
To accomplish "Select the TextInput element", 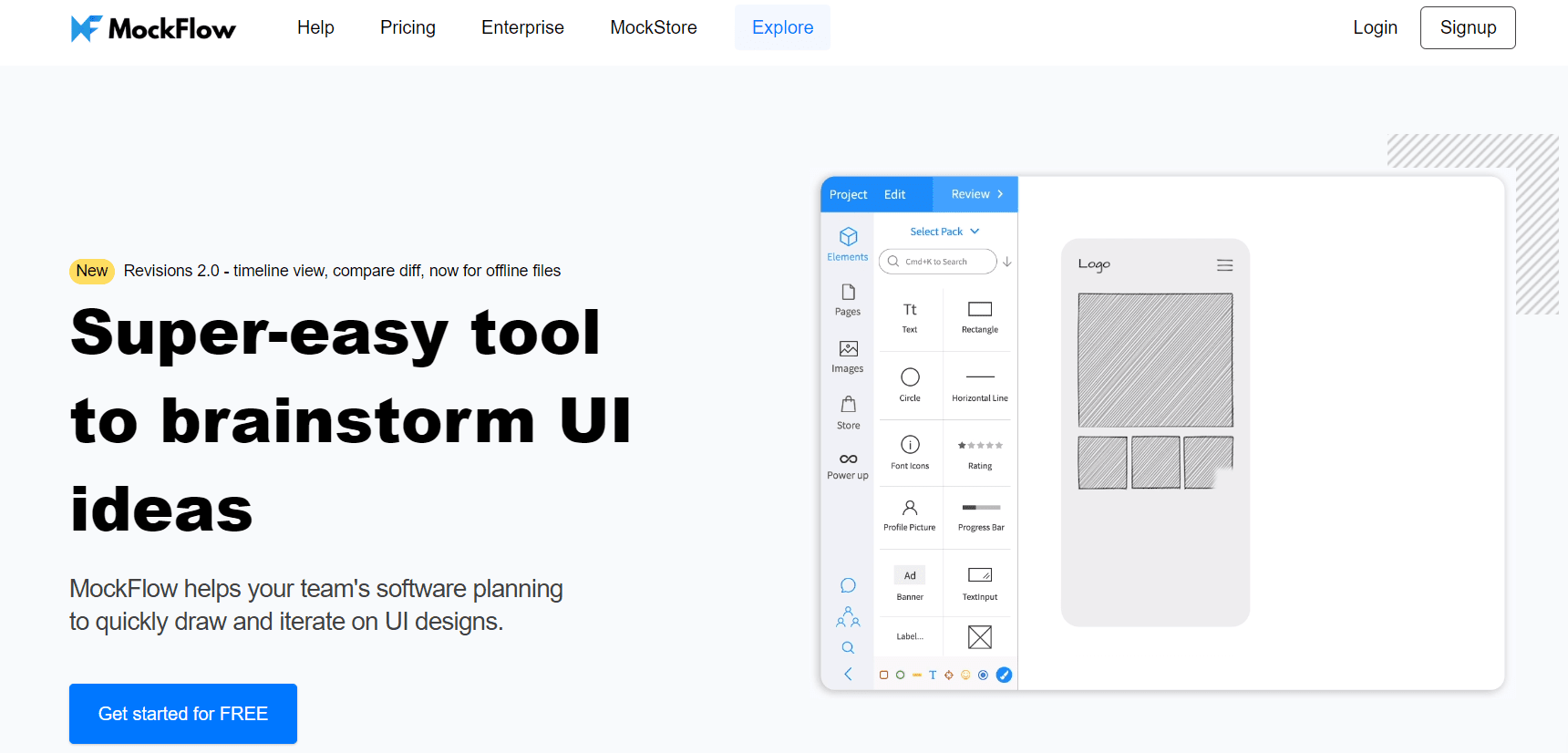I will pos(980,583).
